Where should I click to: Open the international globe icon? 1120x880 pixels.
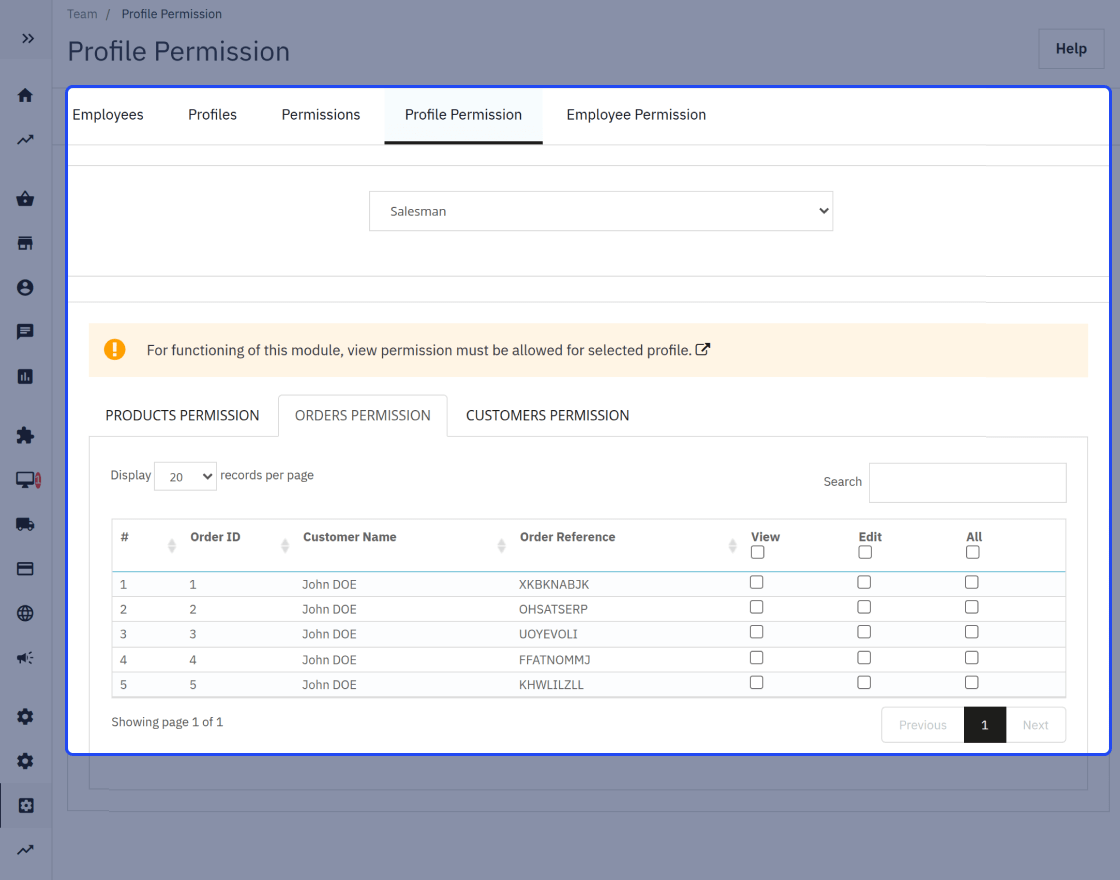pos(25,614)
